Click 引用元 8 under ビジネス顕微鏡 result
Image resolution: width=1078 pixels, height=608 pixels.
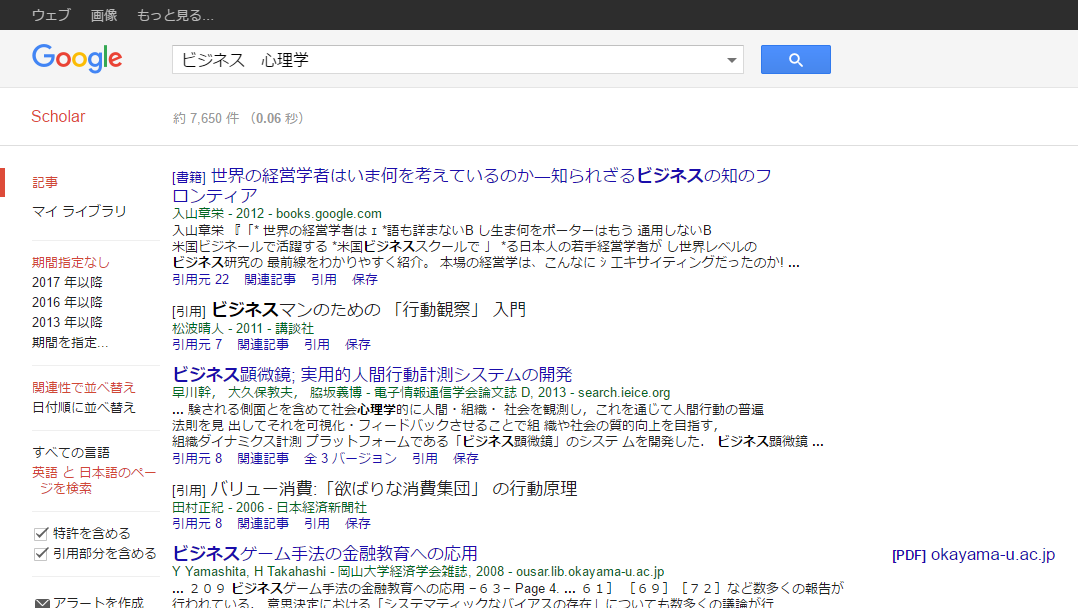[197, 458]
